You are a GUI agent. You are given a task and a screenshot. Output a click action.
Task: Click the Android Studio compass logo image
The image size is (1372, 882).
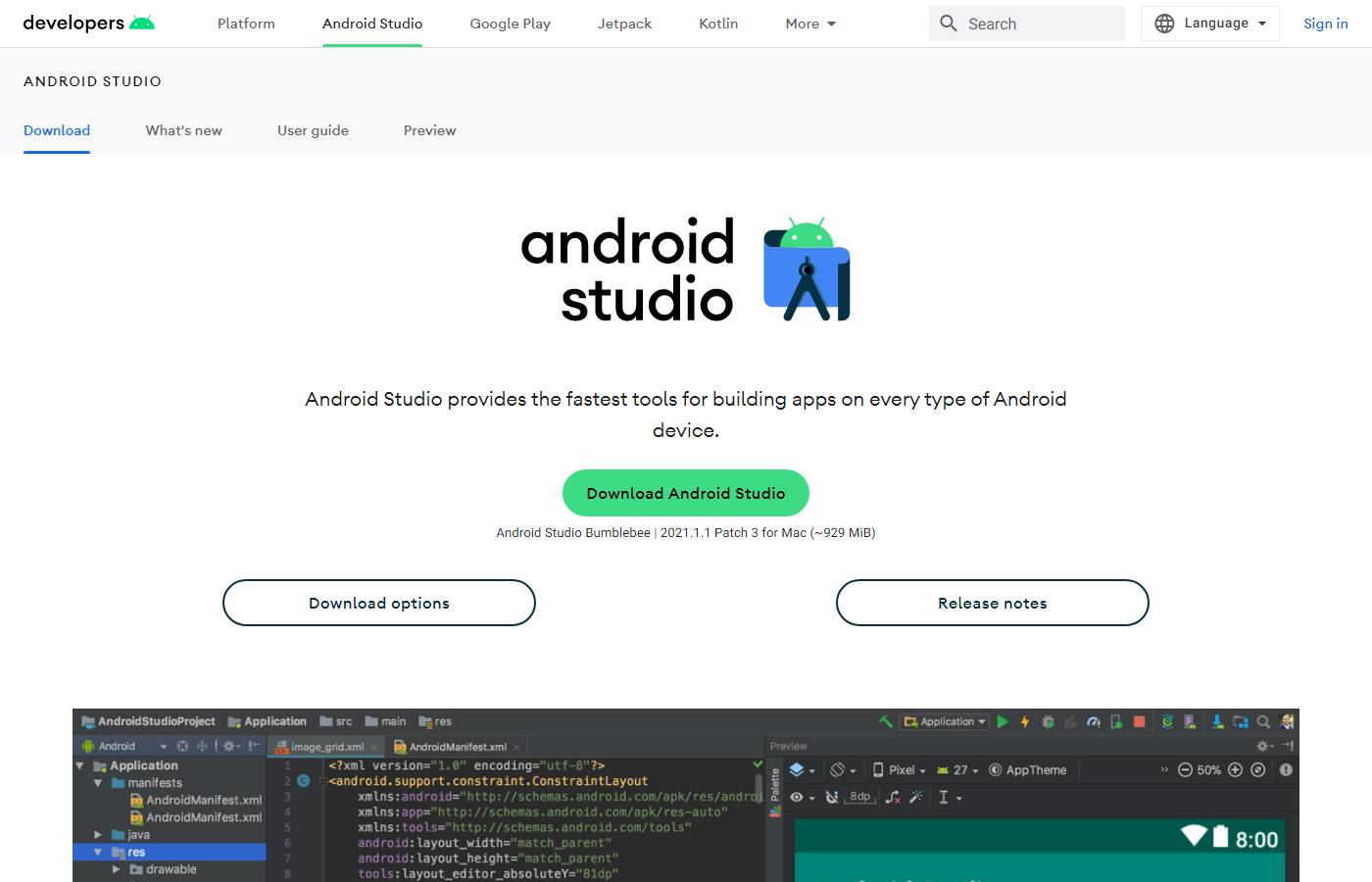tap(807, 269)
